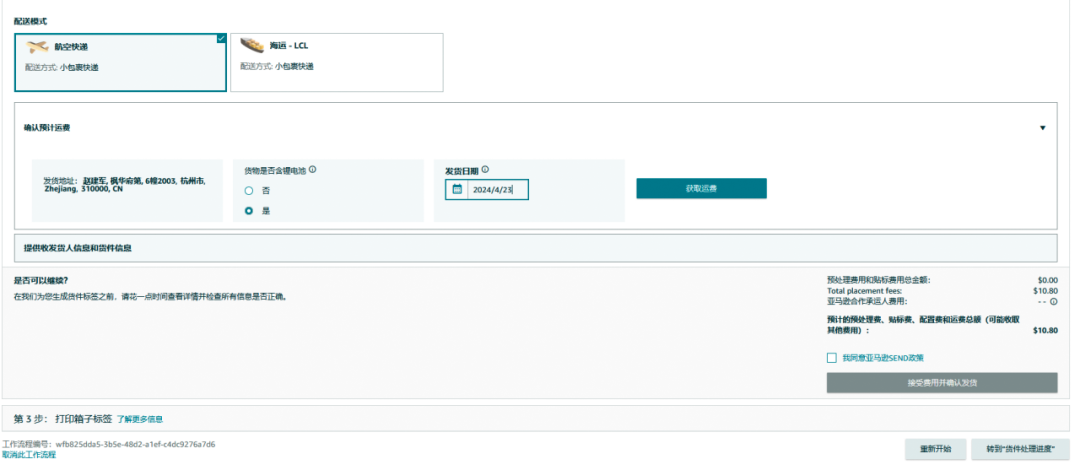Screen dimensions: 1080x470
Task: Click 接受费用并确认发货 button
Action: click(942, 382)
